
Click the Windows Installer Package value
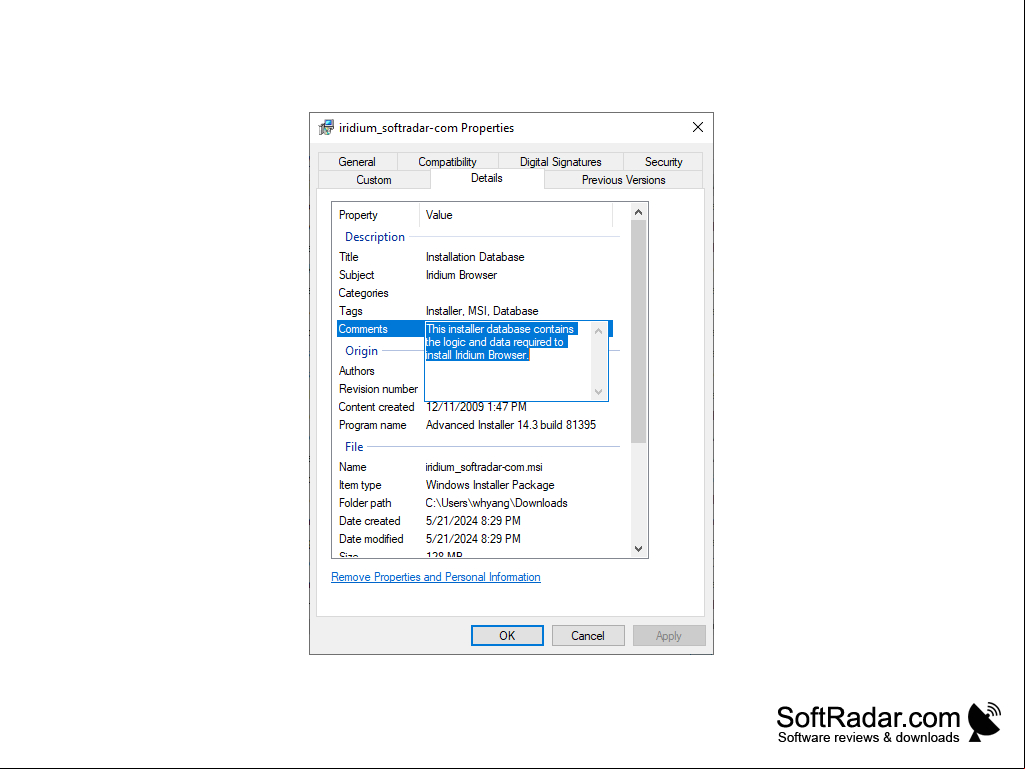click(490, 485)
